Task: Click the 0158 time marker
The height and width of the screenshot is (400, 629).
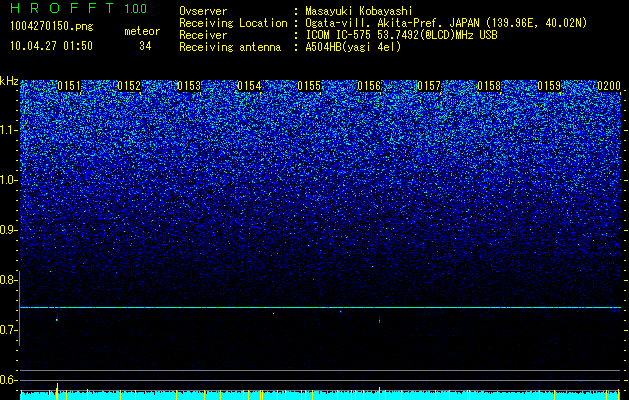Action: tap(489, 86)
